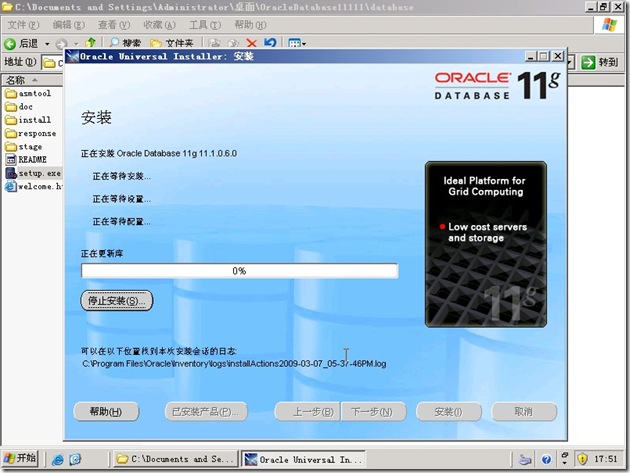Click the 上一步(B) button
Viewport: 630px width, 473px height.
[x=307, y=412]
